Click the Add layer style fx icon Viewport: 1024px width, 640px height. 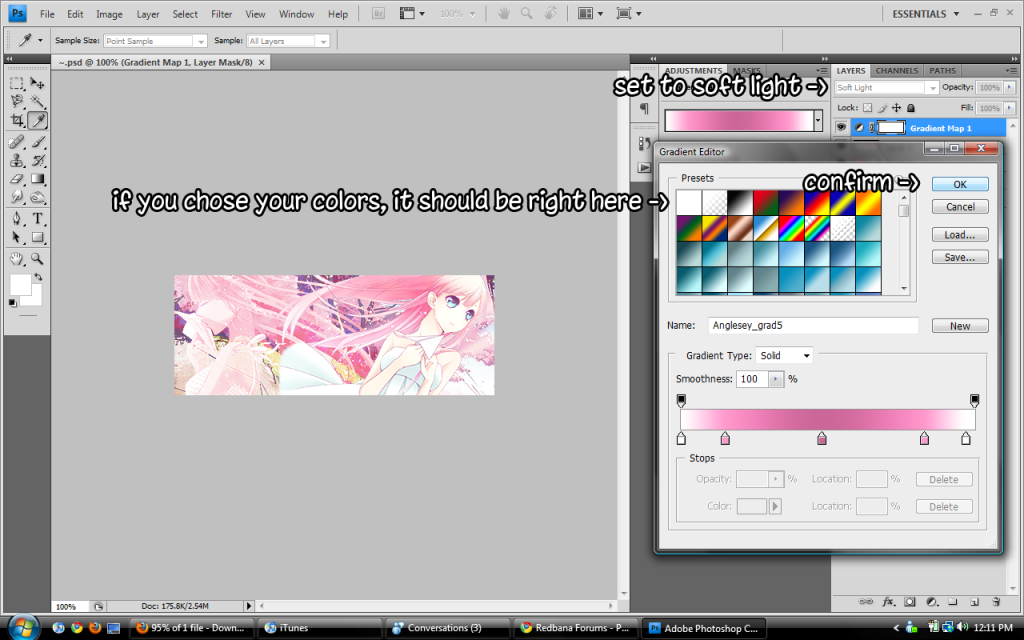(x=888, y=601)
